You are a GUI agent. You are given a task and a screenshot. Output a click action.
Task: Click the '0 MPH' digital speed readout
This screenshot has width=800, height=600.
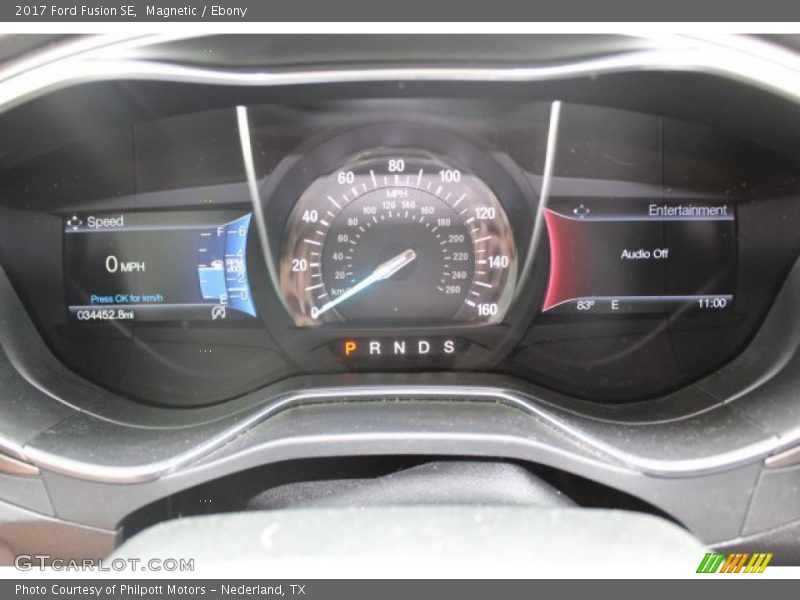coord(125,264)
